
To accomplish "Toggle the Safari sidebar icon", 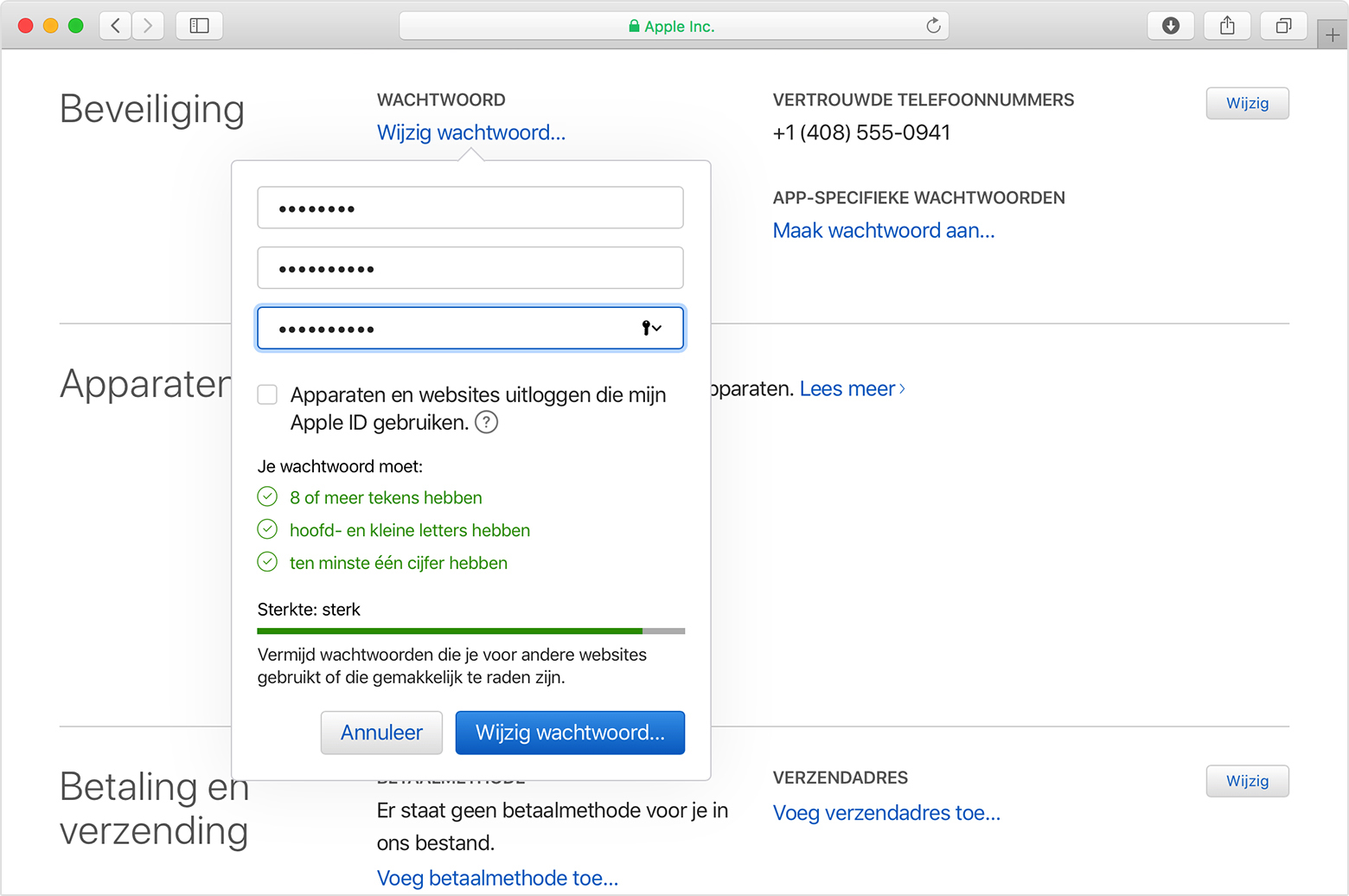I will 199,26.
